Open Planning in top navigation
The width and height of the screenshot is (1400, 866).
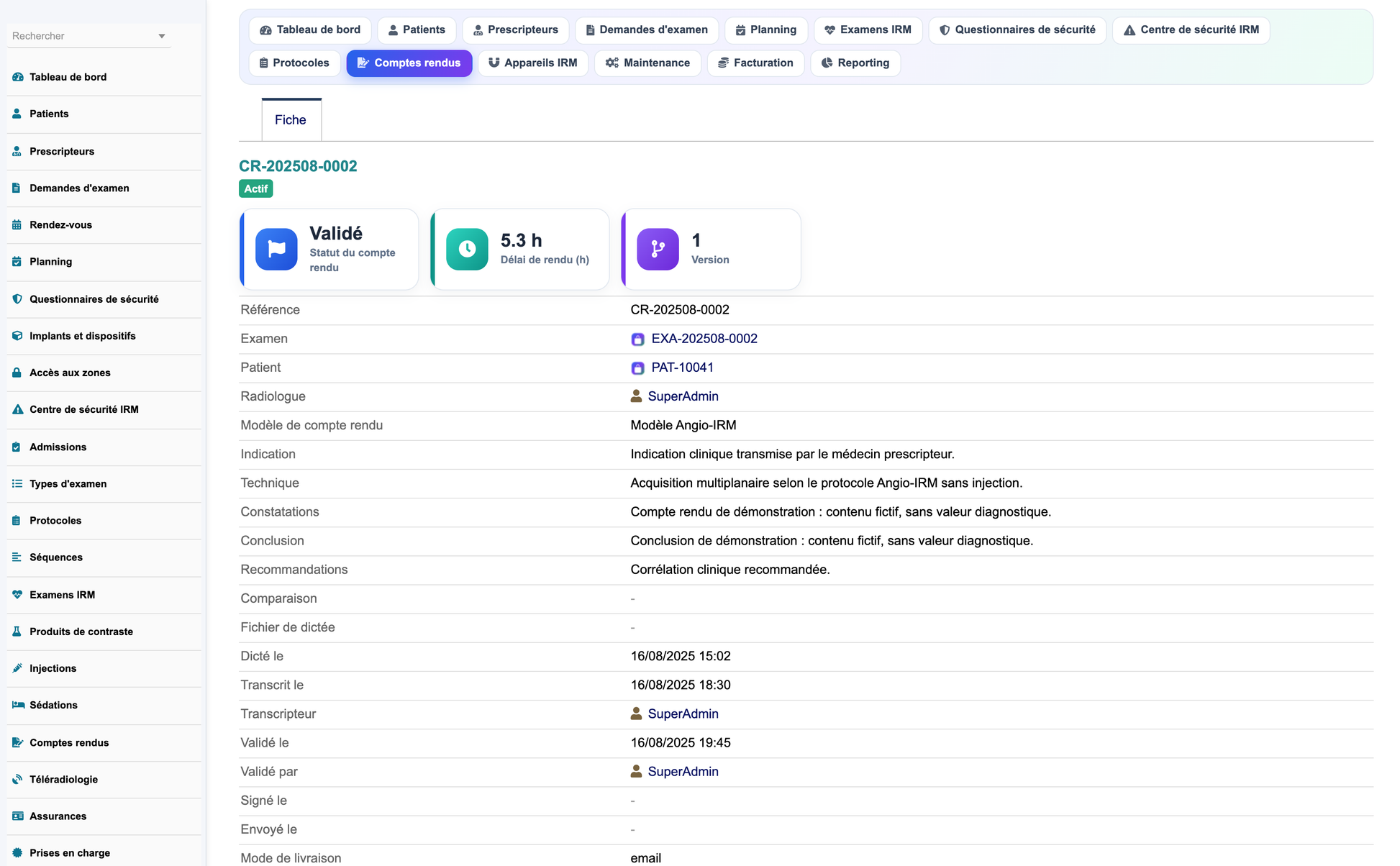[x=766, y=30]
